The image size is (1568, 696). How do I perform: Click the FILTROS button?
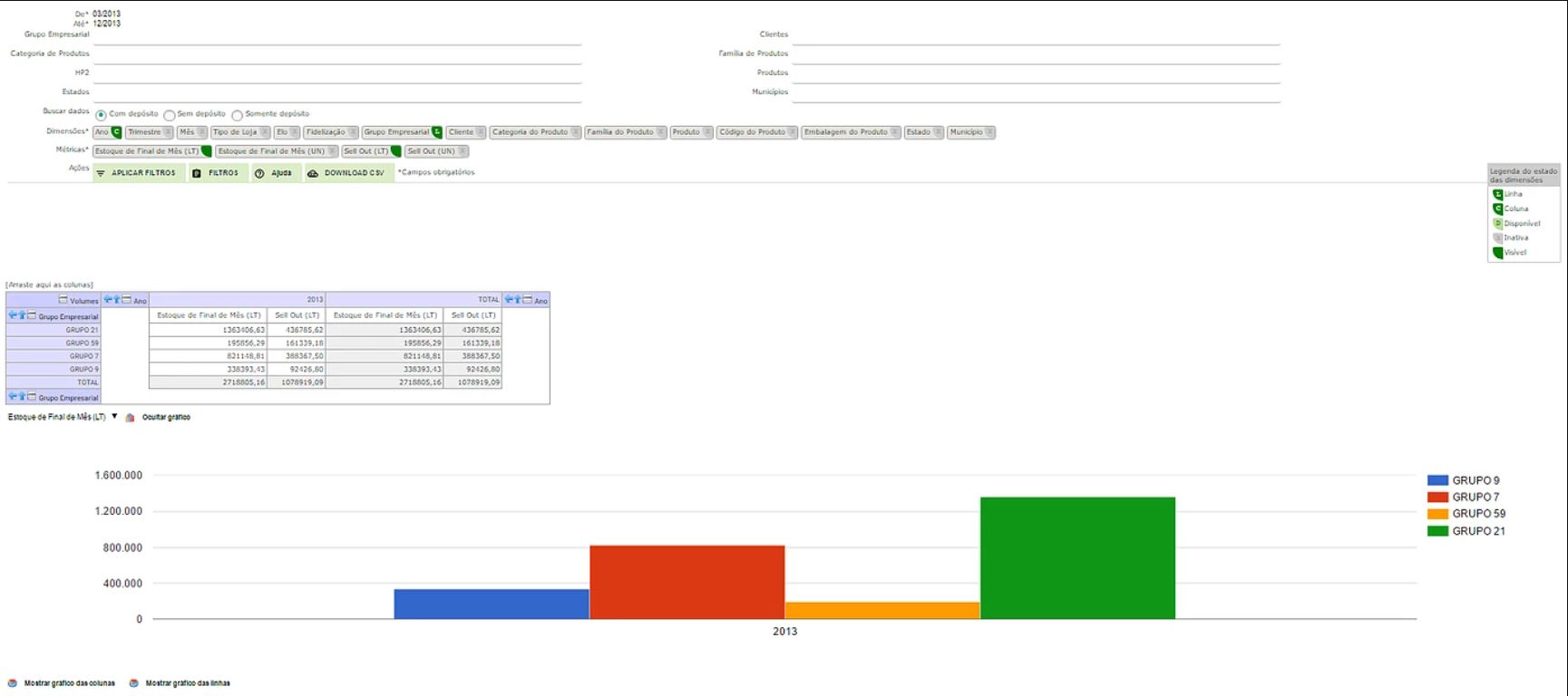point(218,173)
